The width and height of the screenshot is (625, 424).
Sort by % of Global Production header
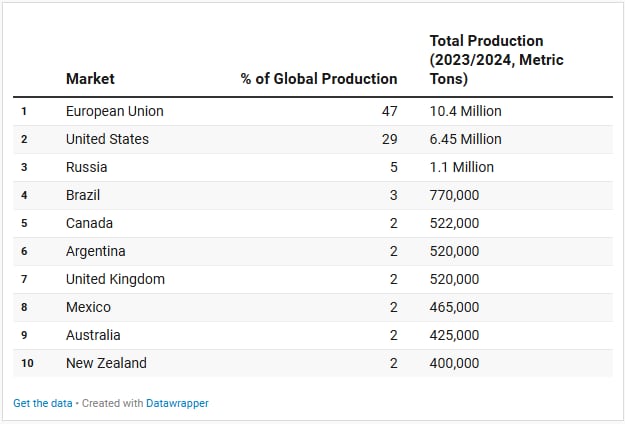[x=318, y=78]
